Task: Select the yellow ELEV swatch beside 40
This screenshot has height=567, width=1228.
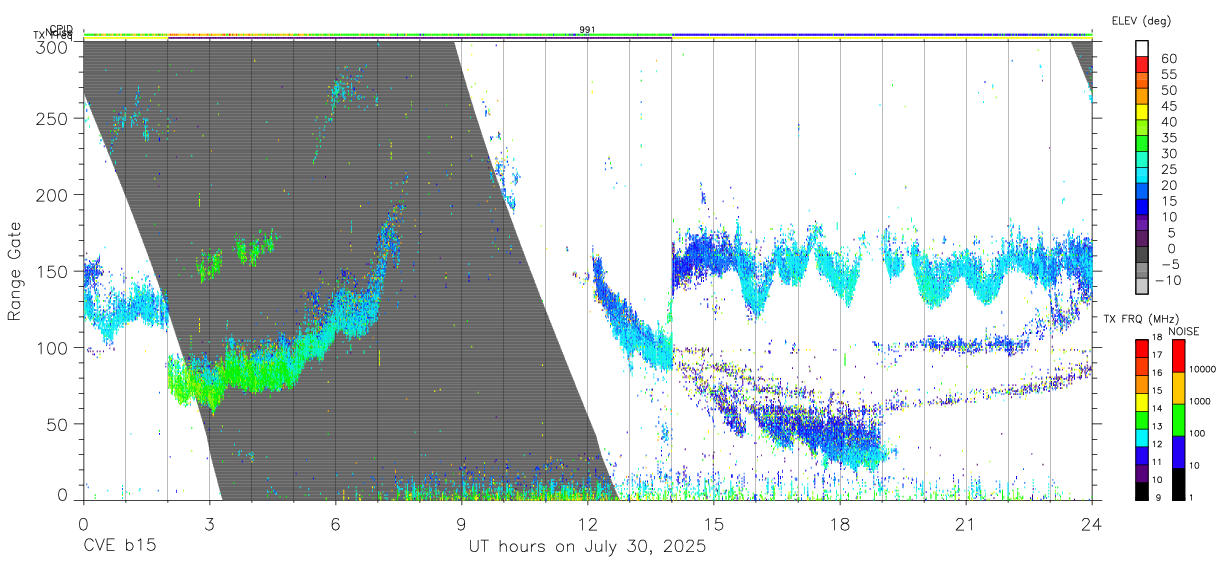Action: pos(1142,113)
